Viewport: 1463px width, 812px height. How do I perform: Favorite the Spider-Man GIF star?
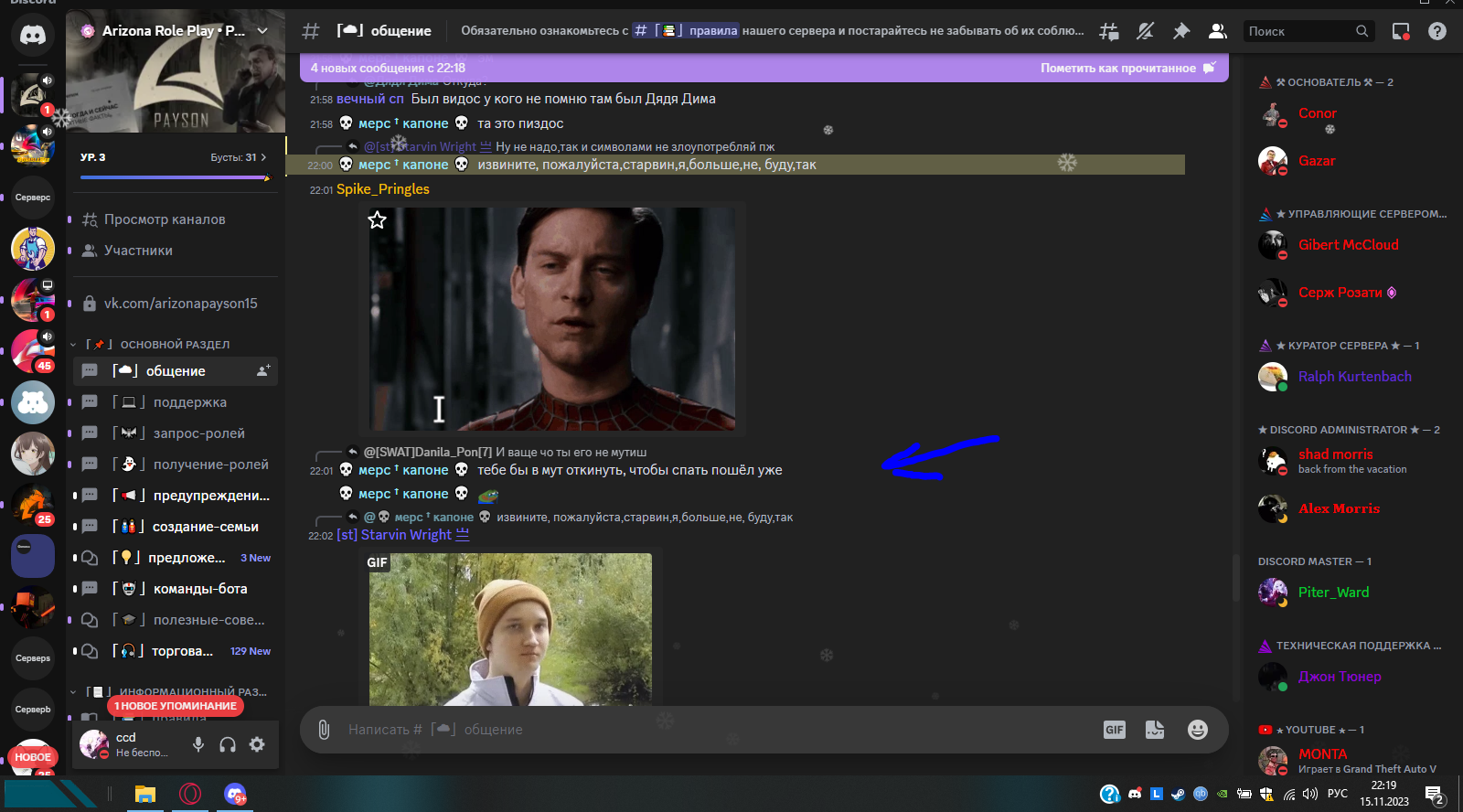(x=378, y=219)
